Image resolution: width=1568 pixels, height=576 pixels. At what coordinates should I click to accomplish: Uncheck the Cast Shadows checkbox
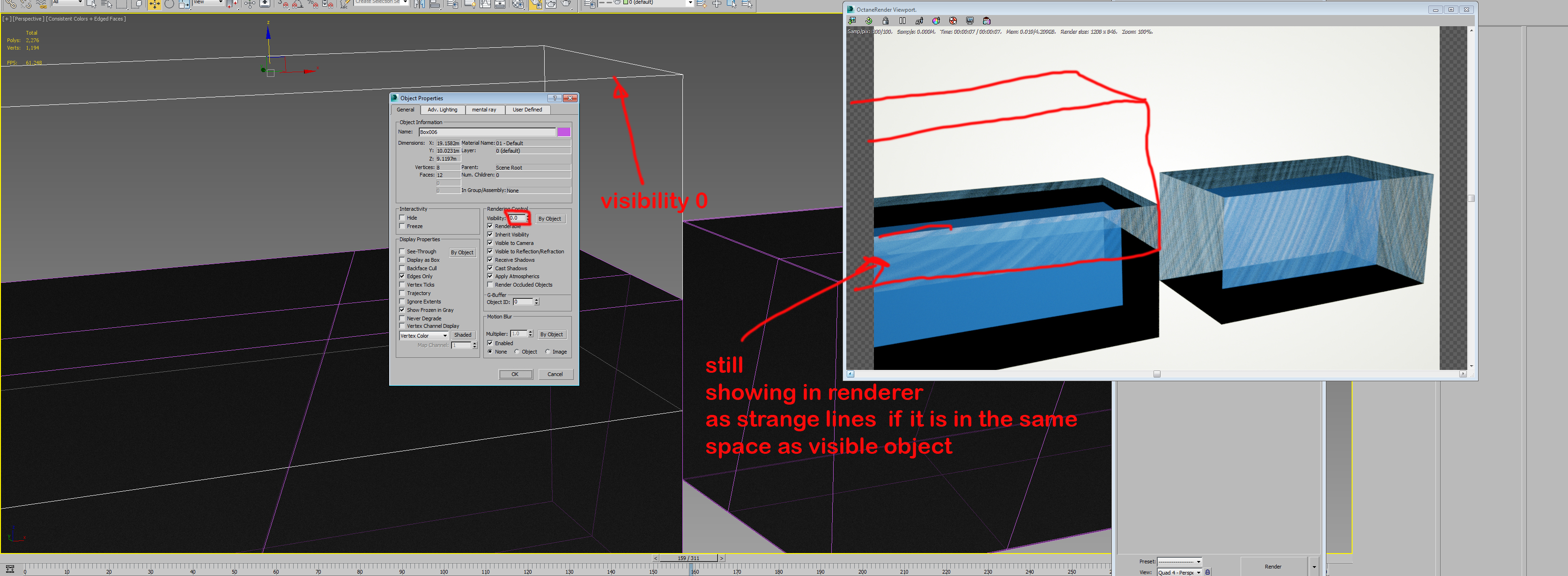click(x=491, y=268)
